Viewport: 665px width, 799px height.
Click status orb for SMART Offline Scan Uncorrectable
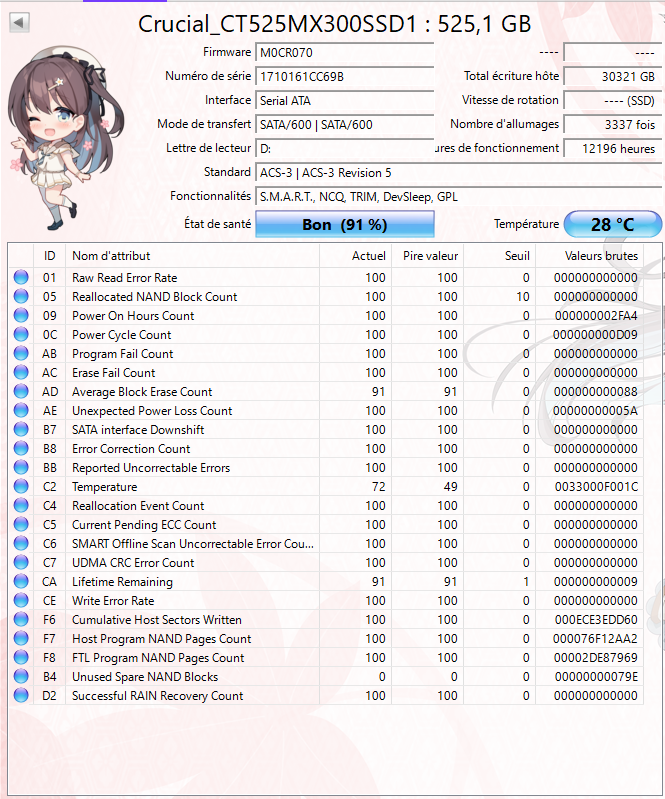[21, 544]
